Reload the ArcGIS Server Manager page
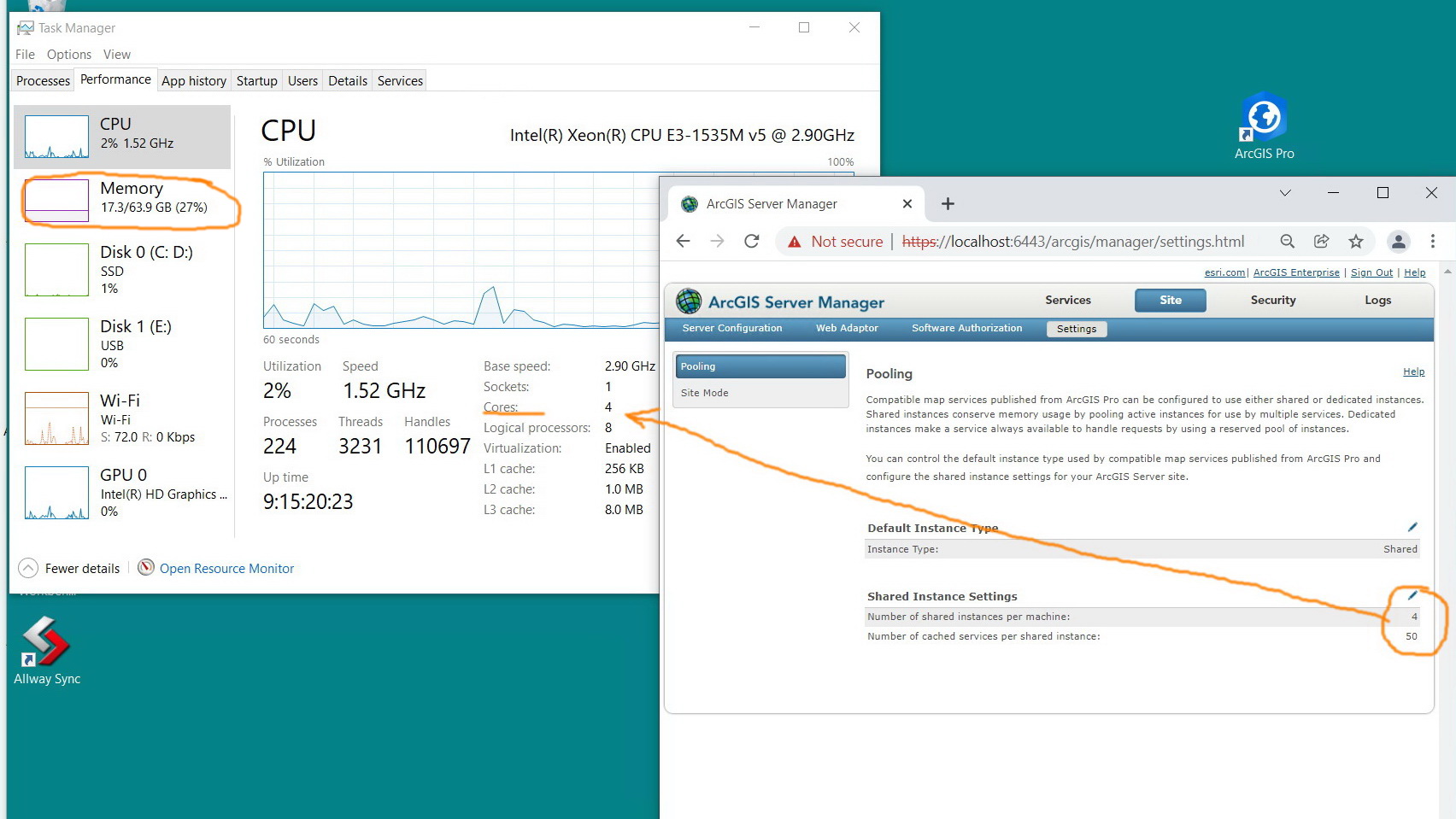1456x819 pixels. point(752,242)
